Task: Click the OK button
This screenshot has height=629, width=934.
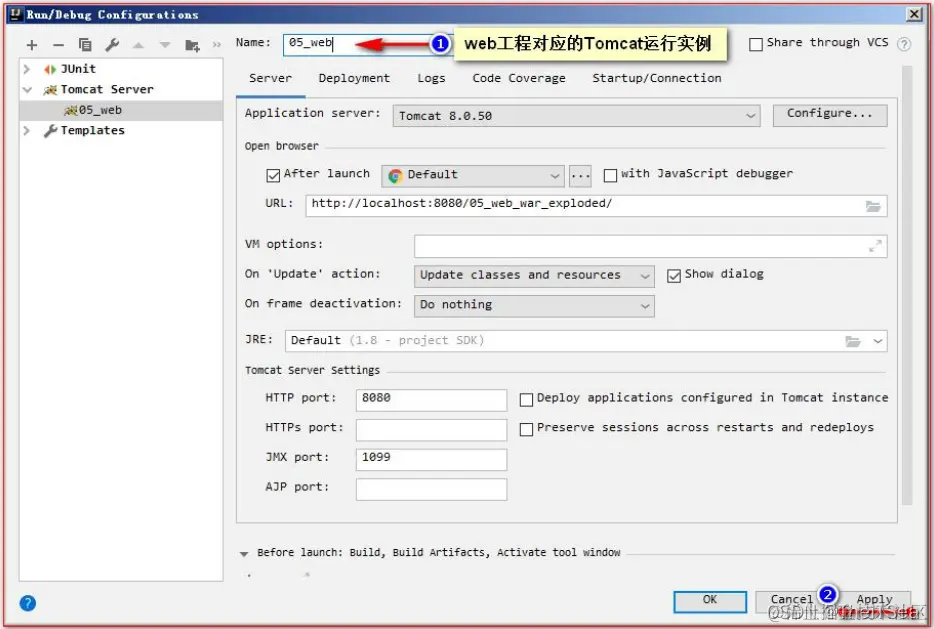Action: (x=710, y=601)
